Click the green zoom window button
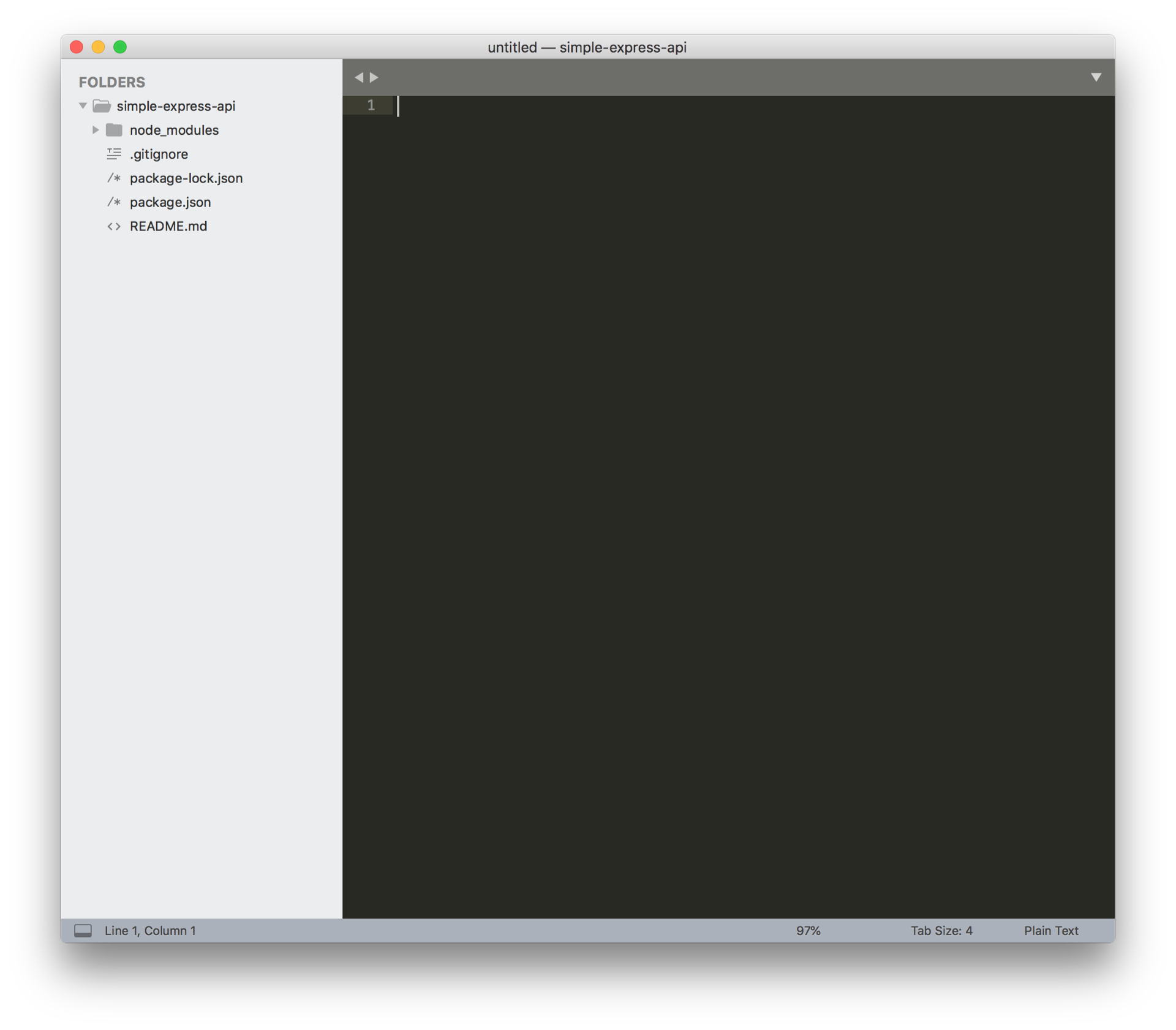 120,47
